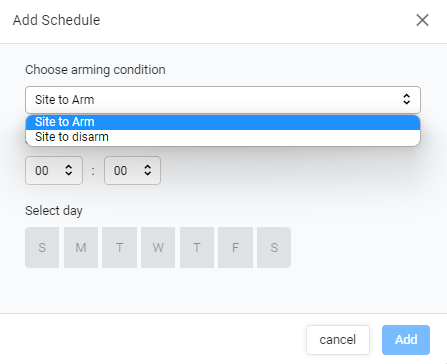Screen dimensions: 447x364
Task: Click the minute field up-down arrows
Action: pos(147,170)
